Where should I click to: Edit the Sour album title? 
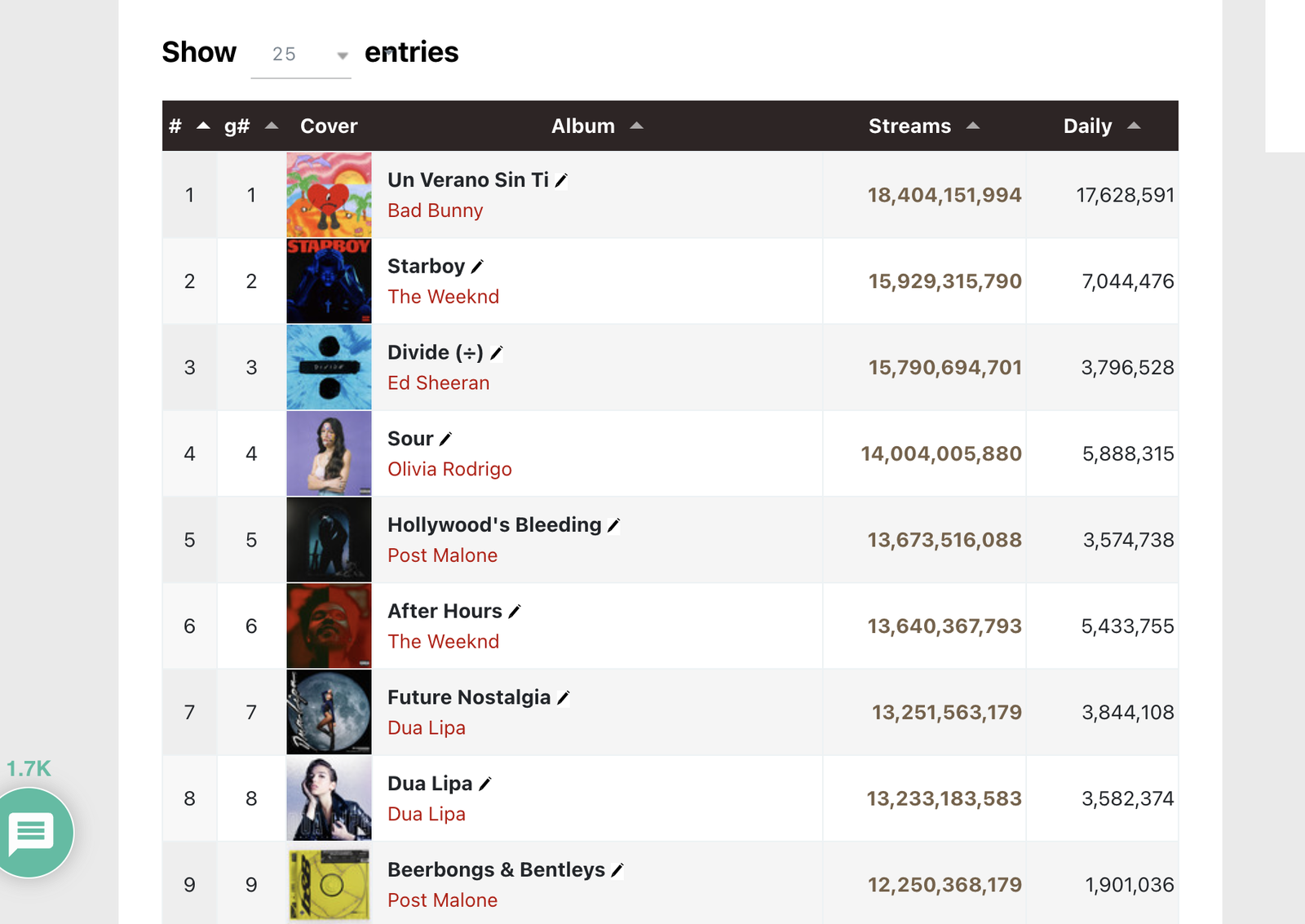pos(446,438)
